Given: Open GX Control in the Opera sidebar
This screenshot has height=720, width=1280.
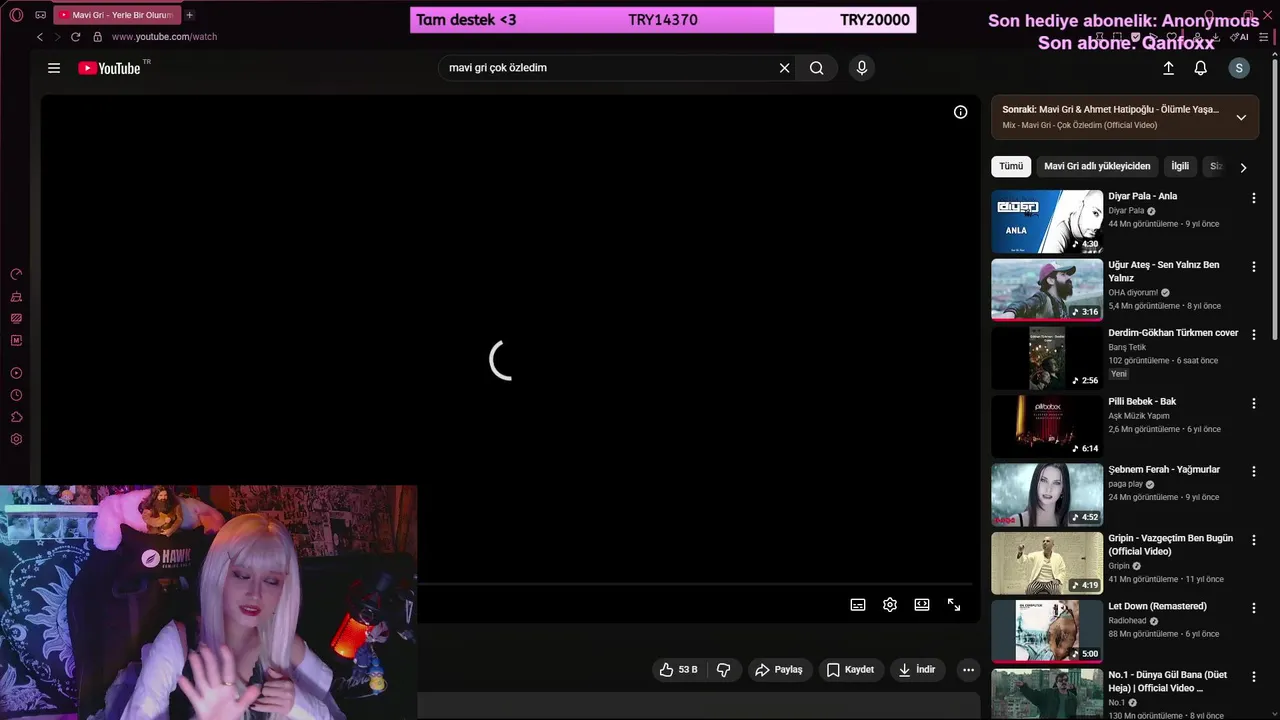Looking at the screenshot, I should 16,274.
